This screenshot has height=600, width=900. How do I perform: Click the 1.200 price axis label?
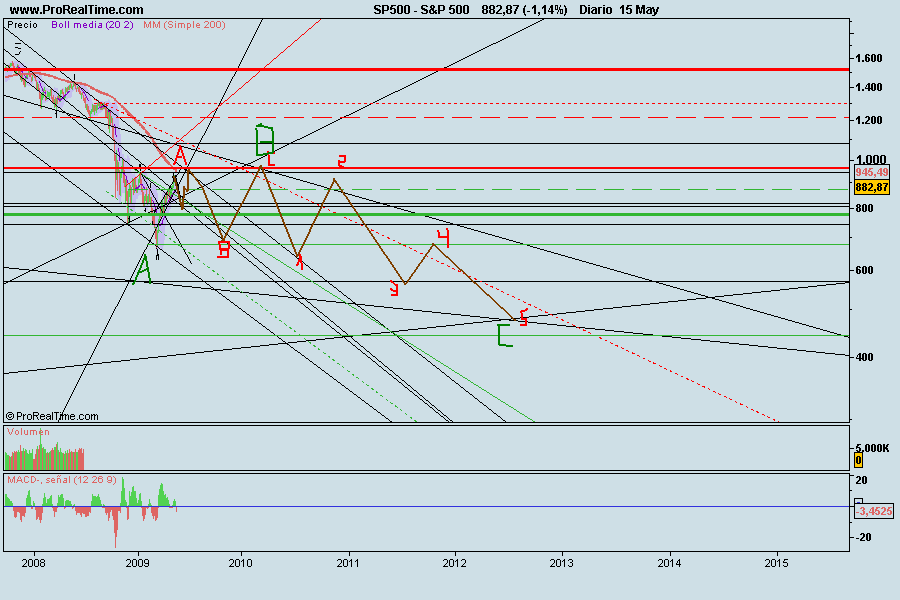click(868, 120)
